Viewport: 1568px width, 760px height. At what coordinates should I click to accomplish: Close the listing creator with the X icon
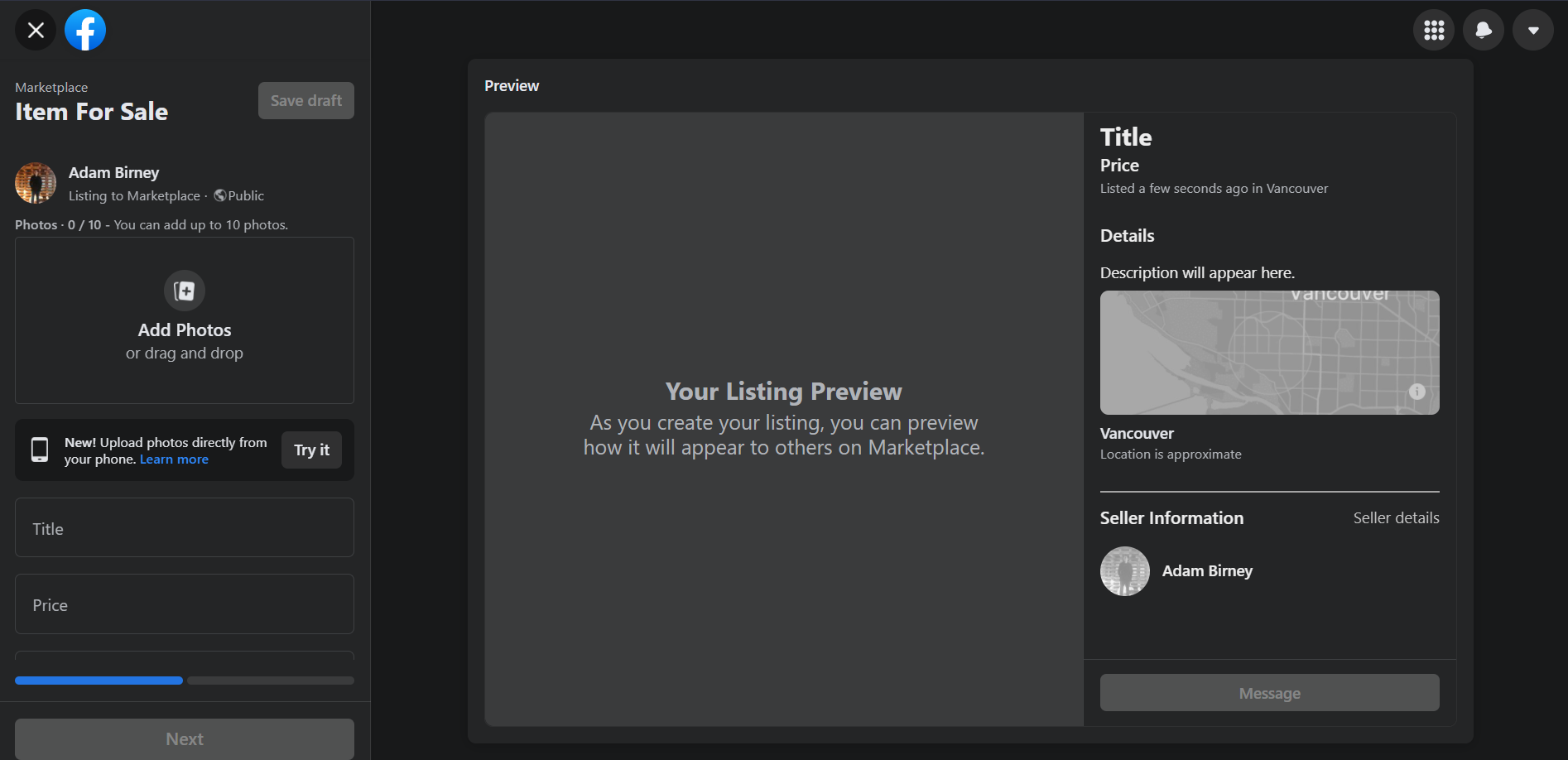[36, 31]
